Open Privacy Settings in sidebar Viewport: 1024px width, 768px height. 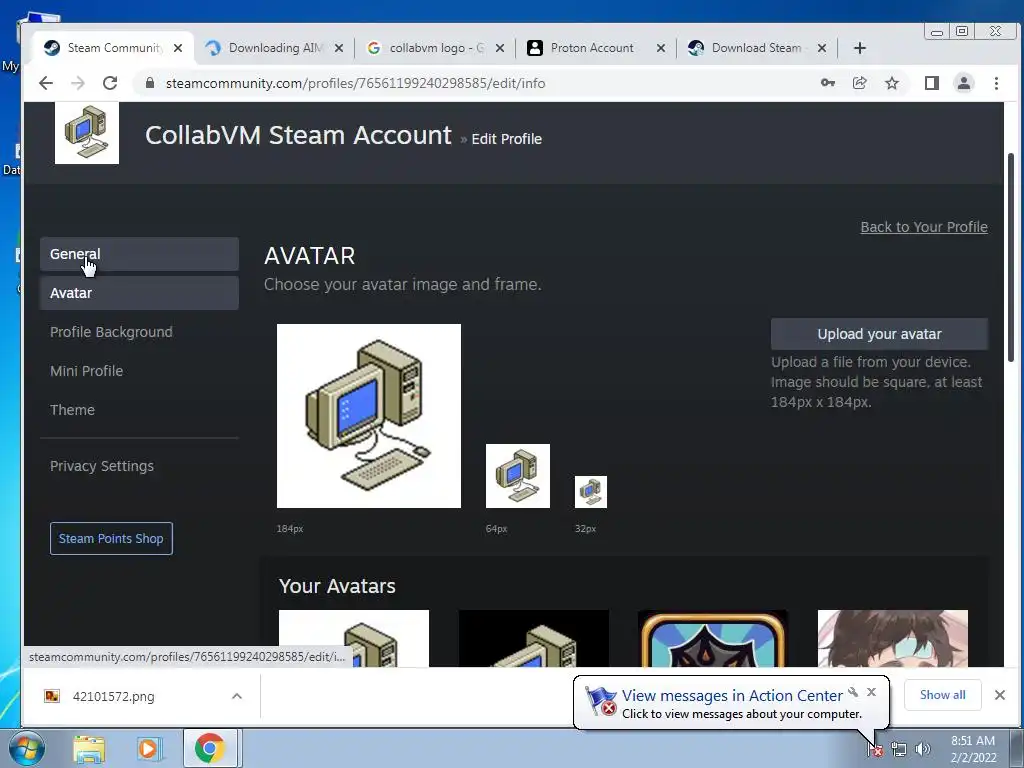click(139, 466)
